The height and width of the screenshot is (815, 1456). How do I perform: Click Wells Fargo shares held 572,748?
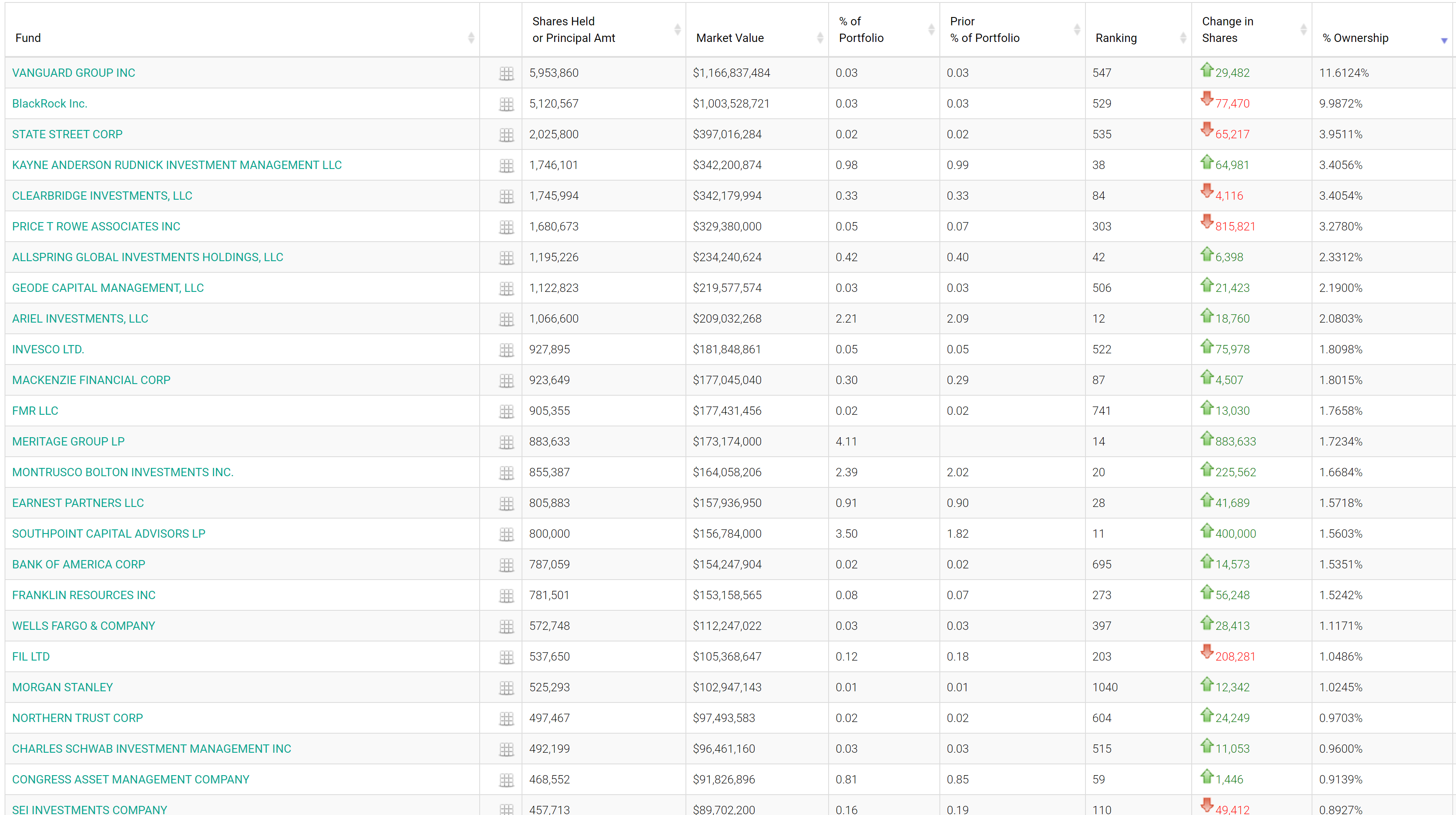549,626
